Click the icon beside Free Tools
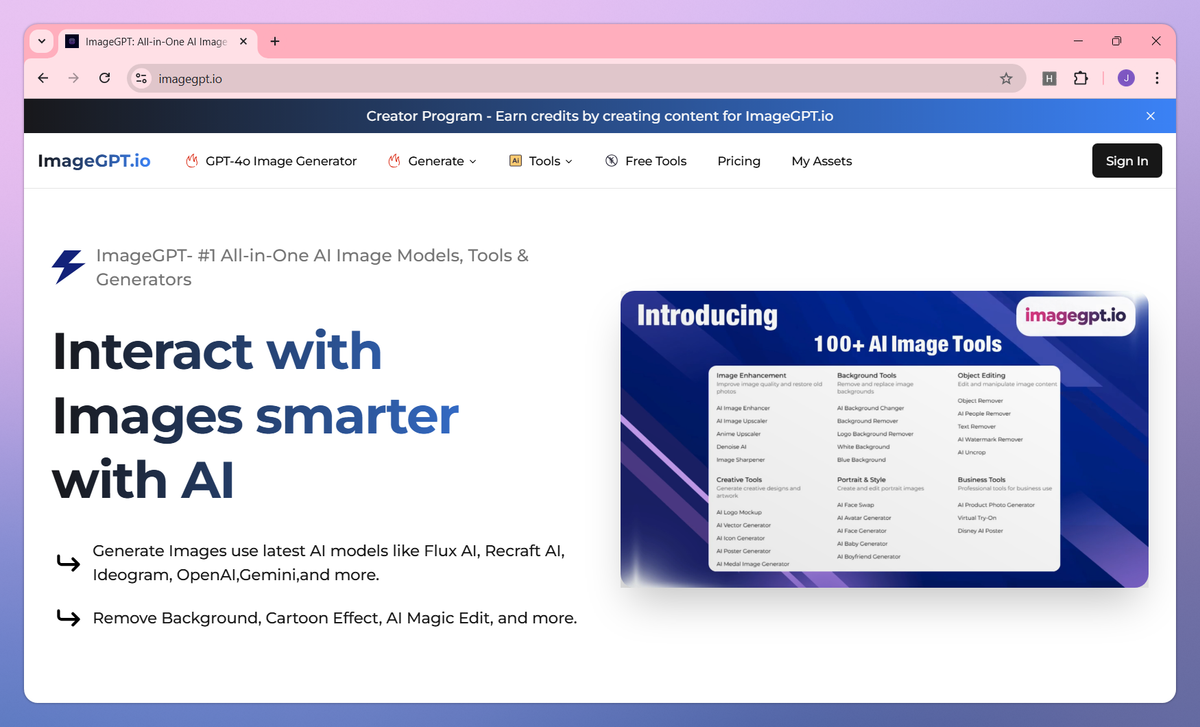The width and height of the screenshot is (1200, 727). point(612,161)
